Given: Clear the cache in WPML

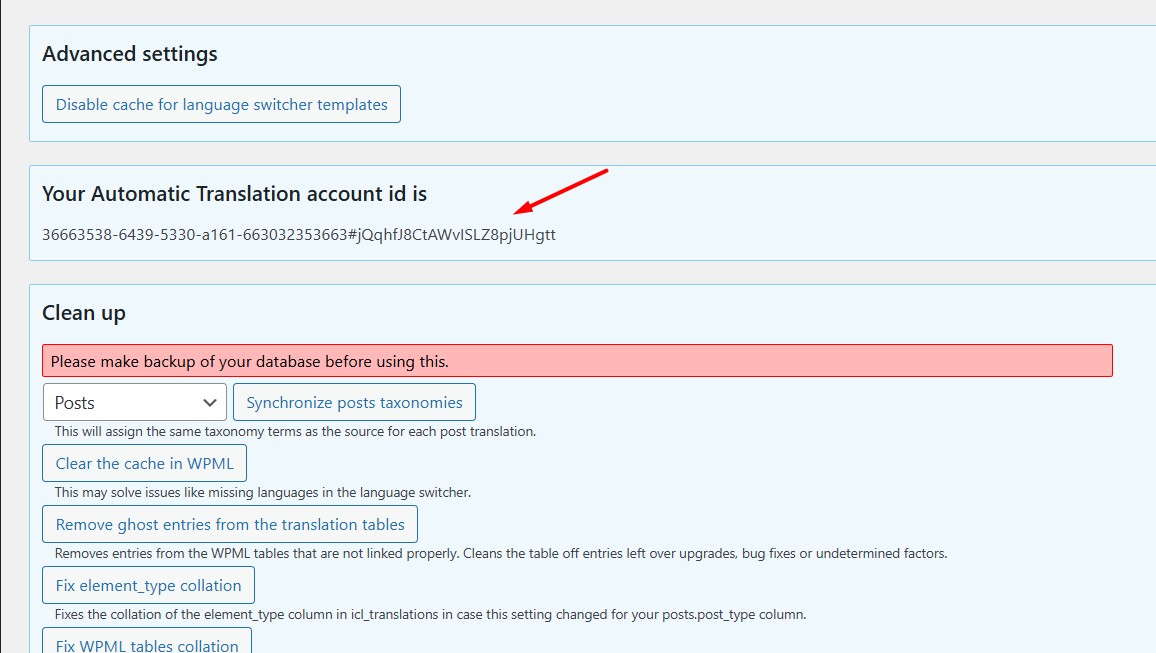Looking at the screenshot, I should 144,464.
